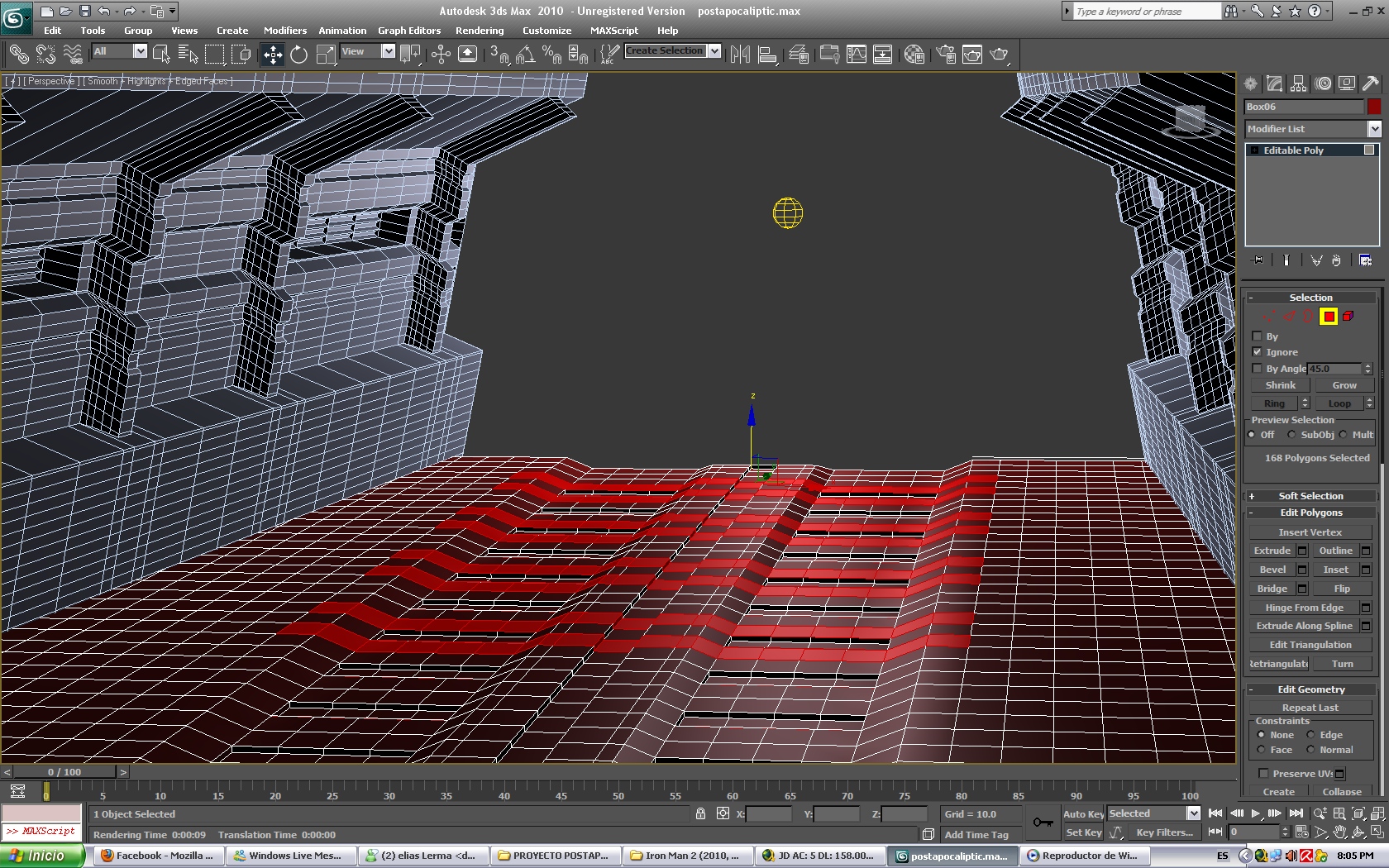Viewport: 1389px width, 868px height.
Task: Open the Rendering menu
Action: [480, 31]
